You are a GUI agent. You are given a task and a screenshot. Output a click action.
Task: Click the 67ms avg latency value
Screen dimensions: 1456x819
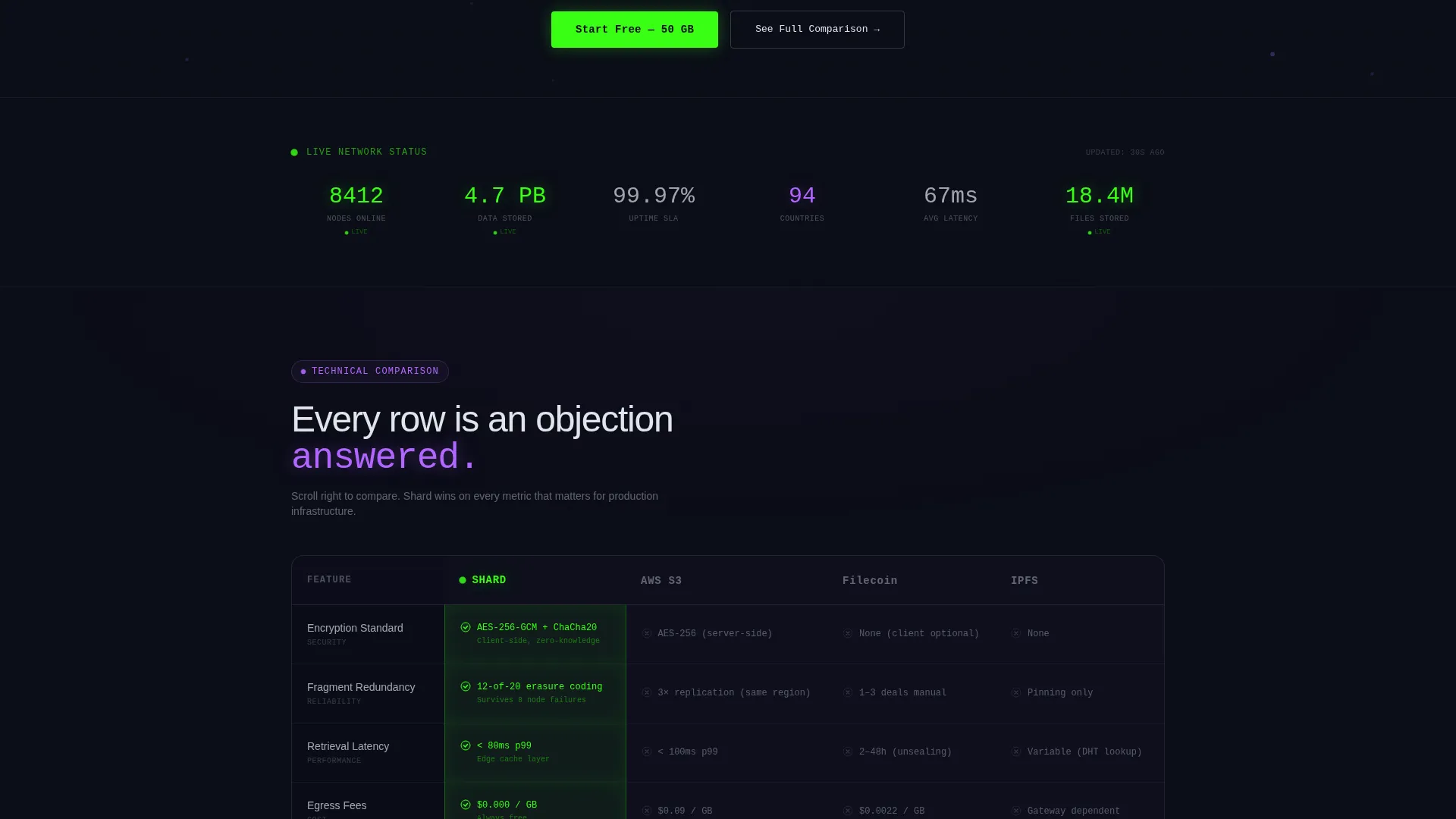click(951, 196)
